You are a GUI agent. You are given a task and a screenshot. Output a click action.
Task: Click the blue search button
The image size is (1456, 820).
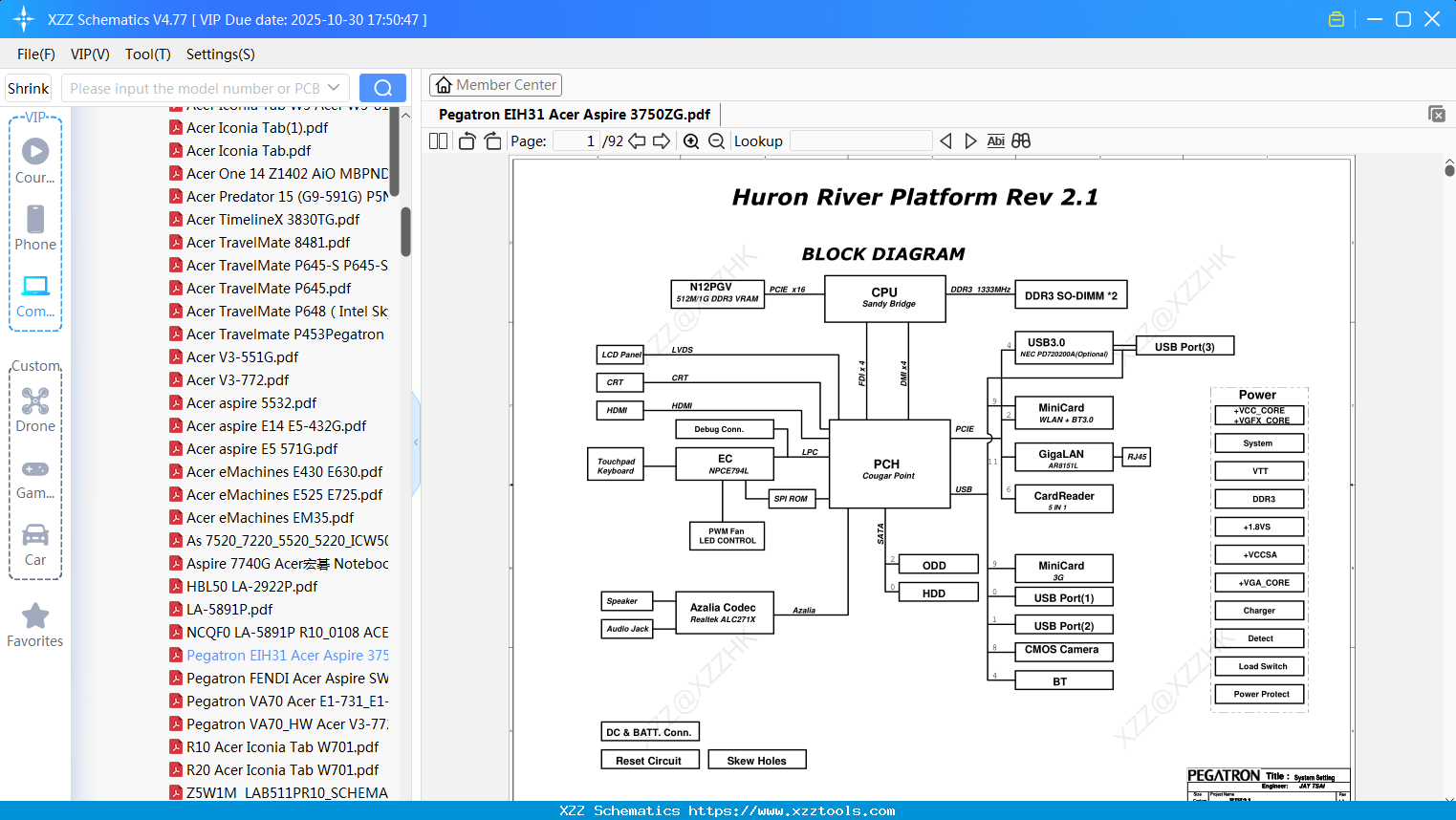[382, 88]
